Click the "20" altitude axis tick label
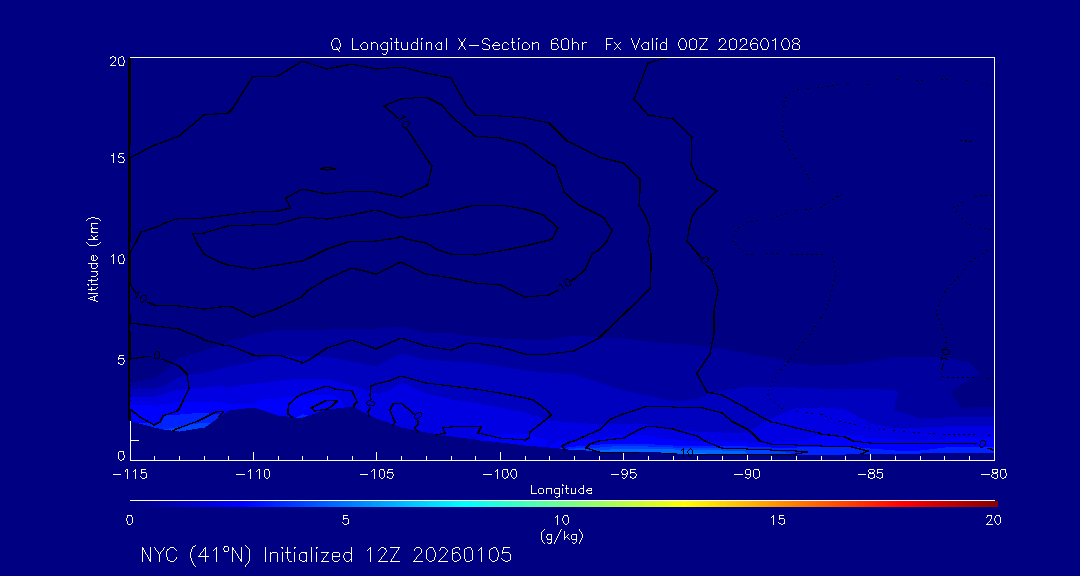 pyautogui.click(x=116, y=60)
